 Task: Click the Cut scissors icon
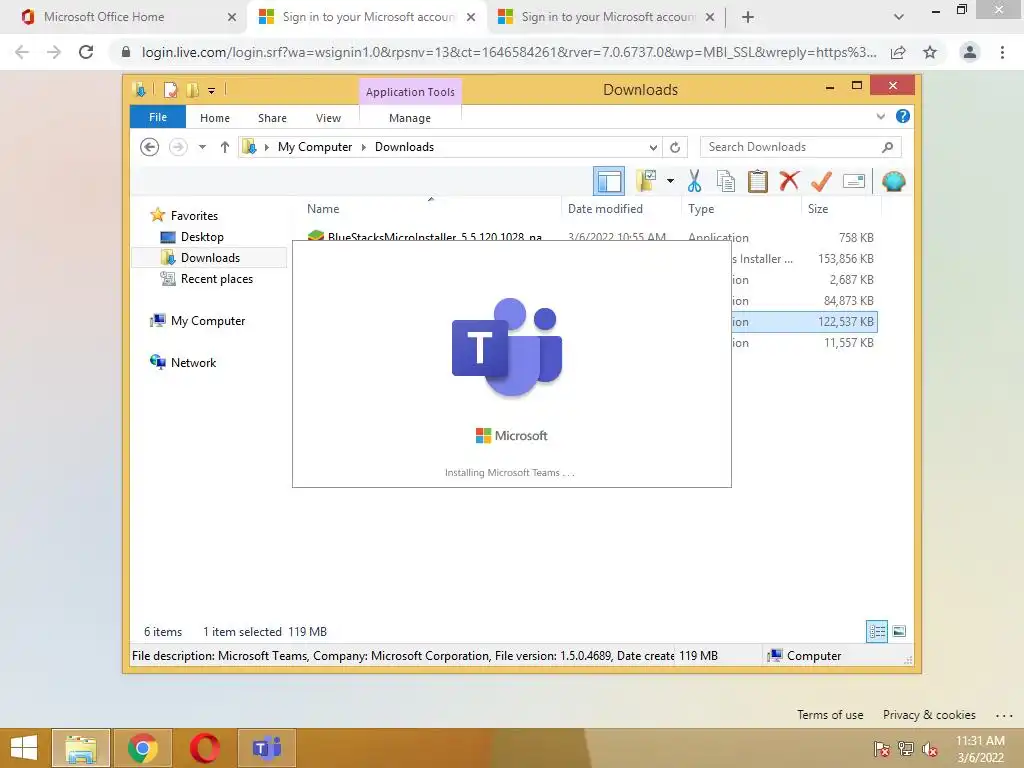tap(694, 181)
